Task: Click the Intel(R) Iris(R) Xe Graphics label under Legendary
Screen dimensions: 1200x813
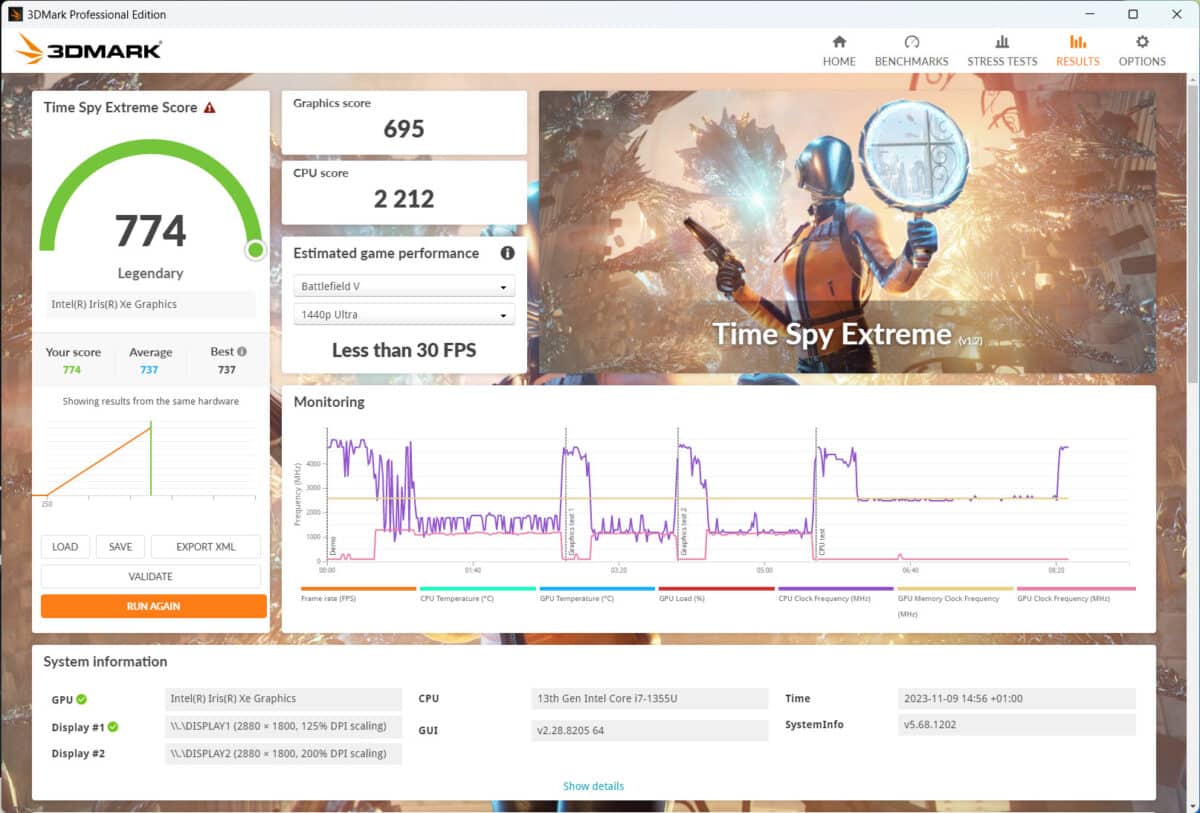Action: pos(151,304)
